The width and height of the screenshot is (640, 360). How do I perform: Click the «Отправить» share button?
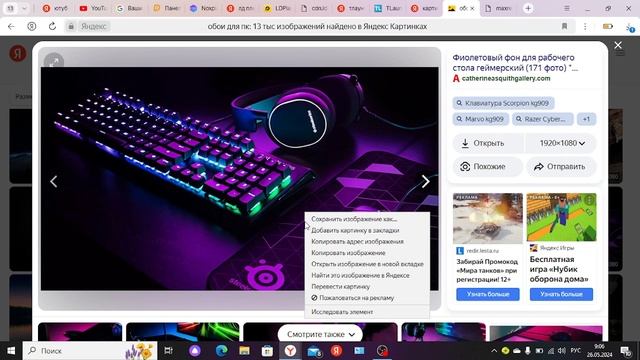[x=561, y=167]
